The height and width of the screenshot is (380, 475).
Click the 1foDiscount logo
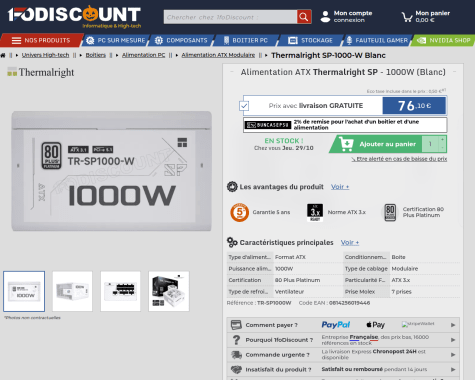pyautogui.click(x=74, y=16)
